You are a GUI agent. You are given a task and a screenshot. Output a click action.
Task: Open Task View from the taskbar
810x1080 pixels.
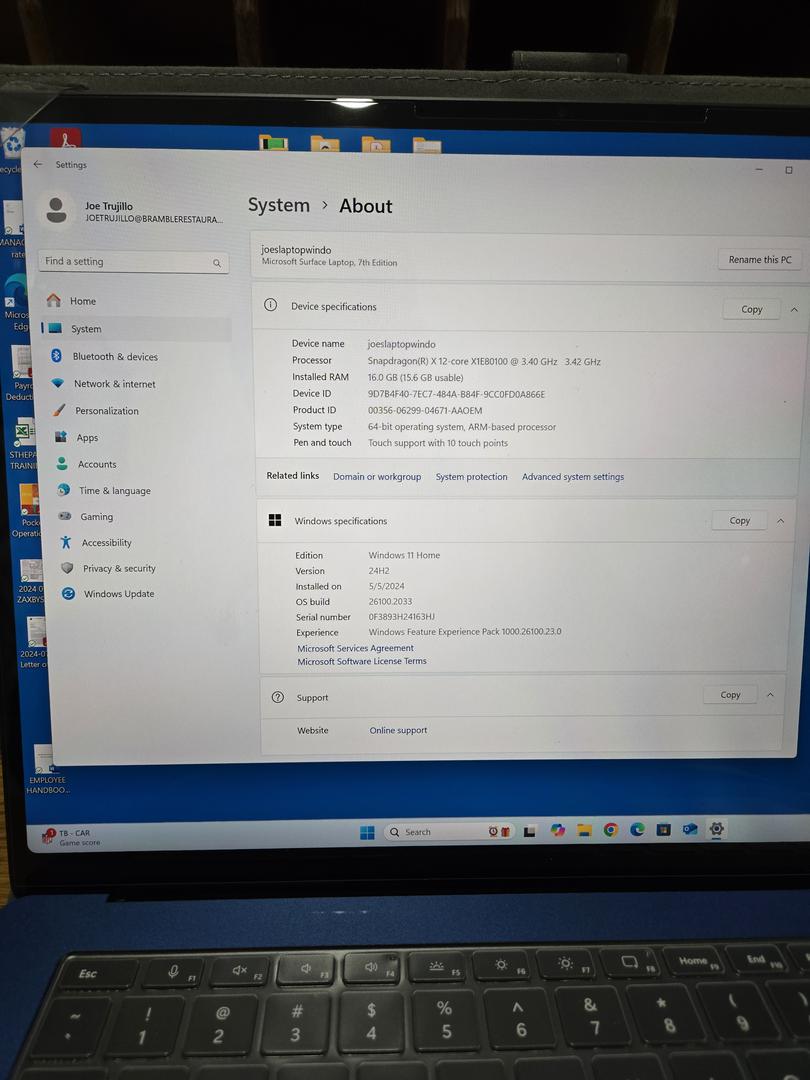click(x=529, y=831)
